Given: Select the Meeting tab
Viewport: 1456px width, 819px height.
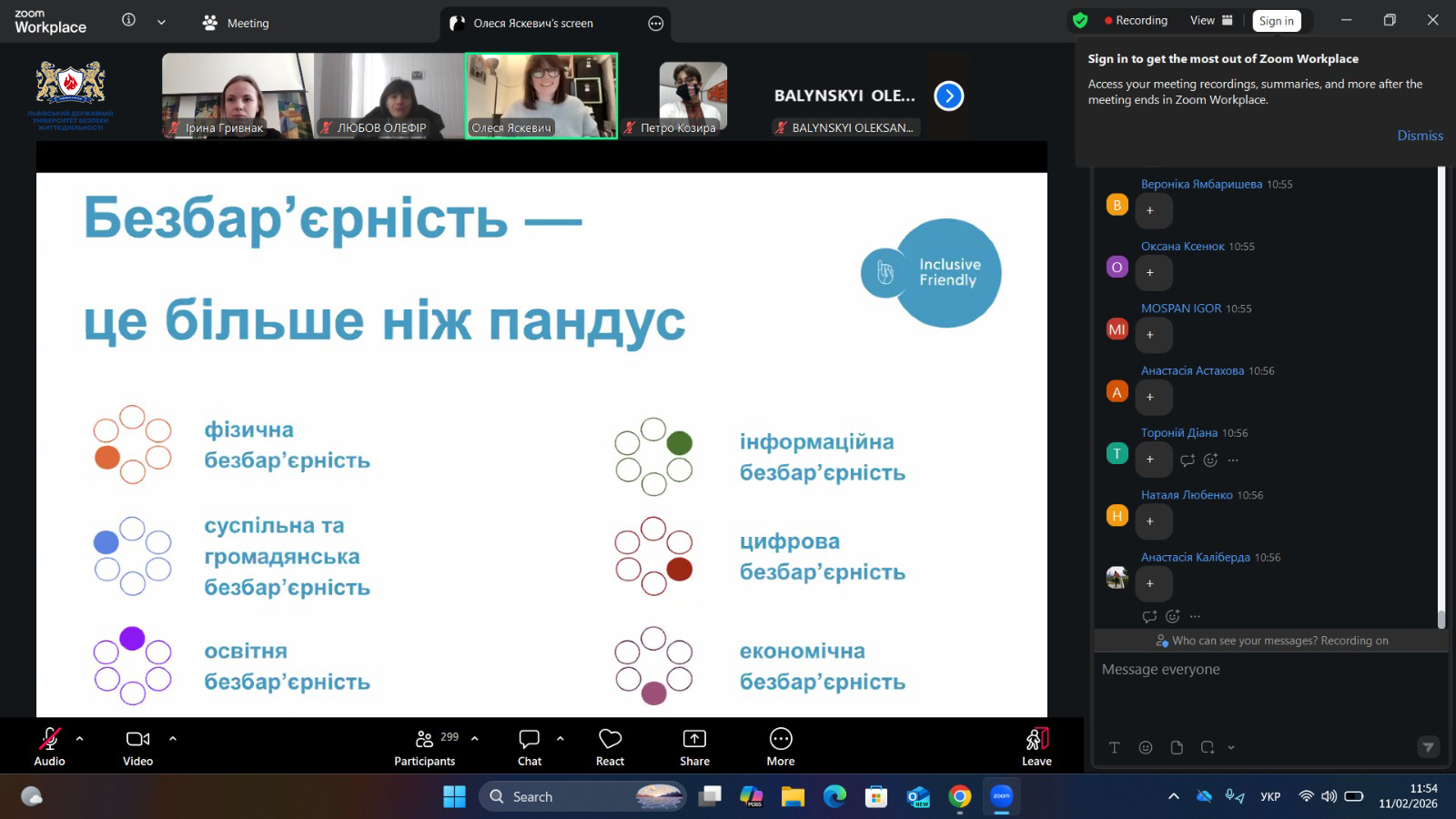Looking at the screenshot, I should point(236,23).
